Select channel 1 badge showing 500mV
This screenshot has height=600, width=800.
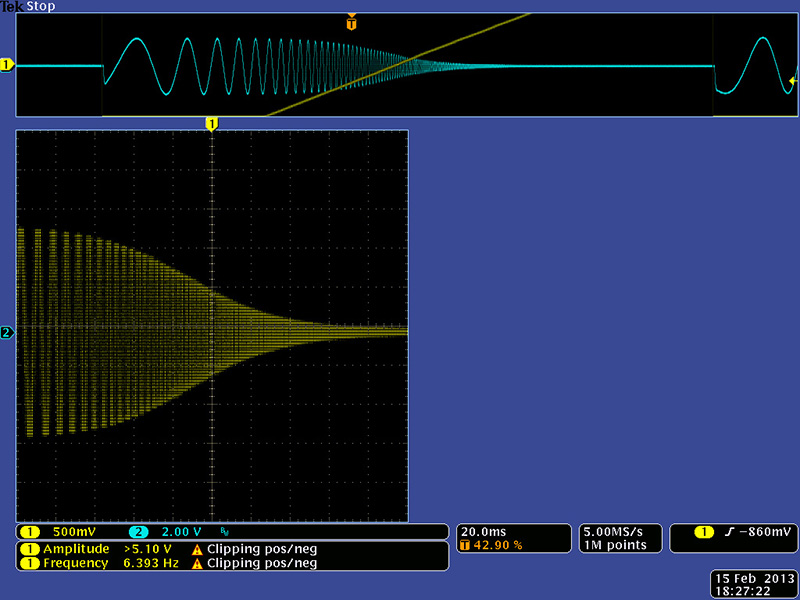[60, 532]
